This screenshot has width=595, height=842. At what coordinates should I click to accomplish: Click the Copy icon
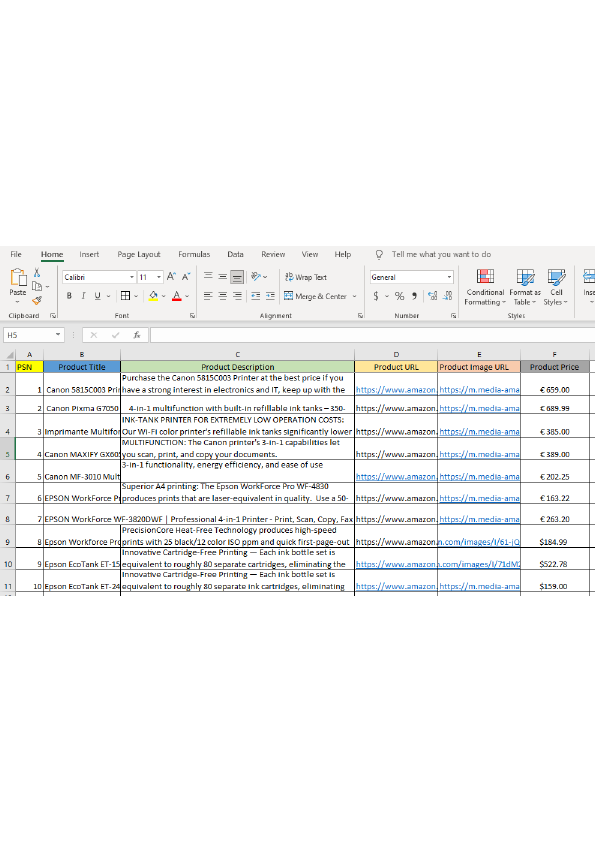pos(37,286)
